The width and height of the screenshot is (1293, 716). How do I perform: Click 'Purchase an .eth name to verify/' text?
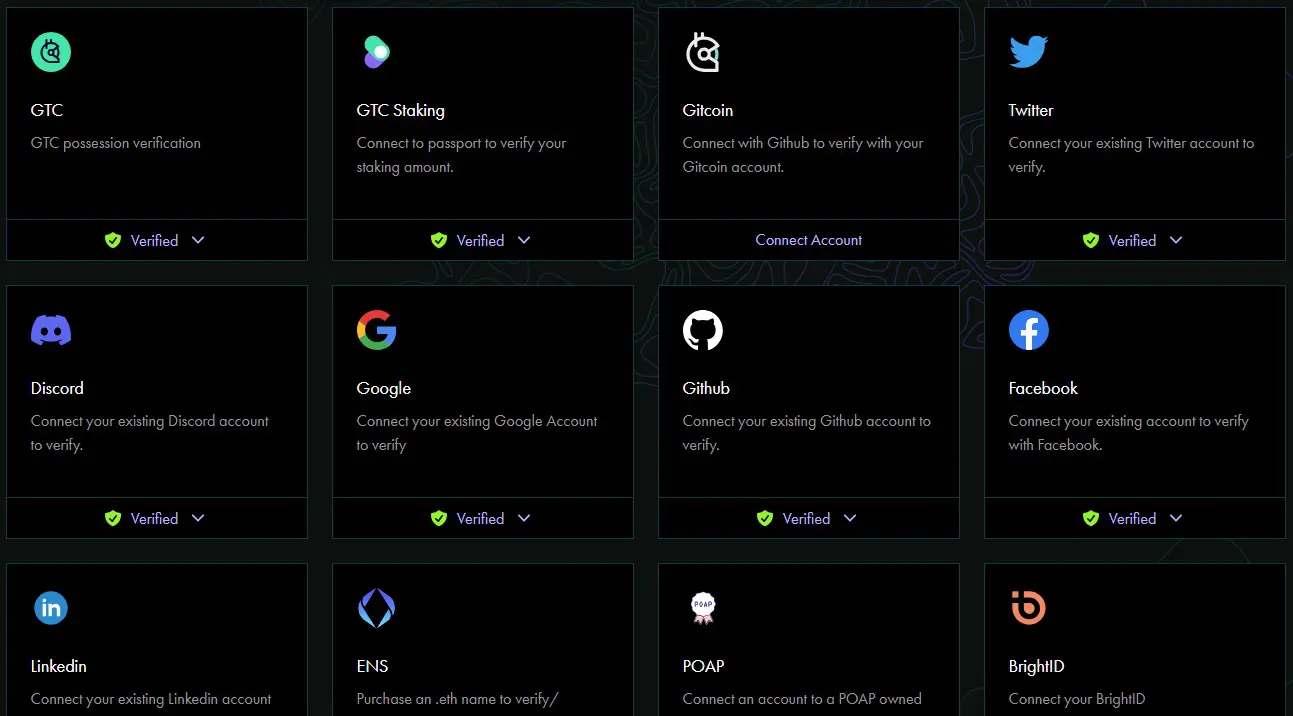(457, 699)
